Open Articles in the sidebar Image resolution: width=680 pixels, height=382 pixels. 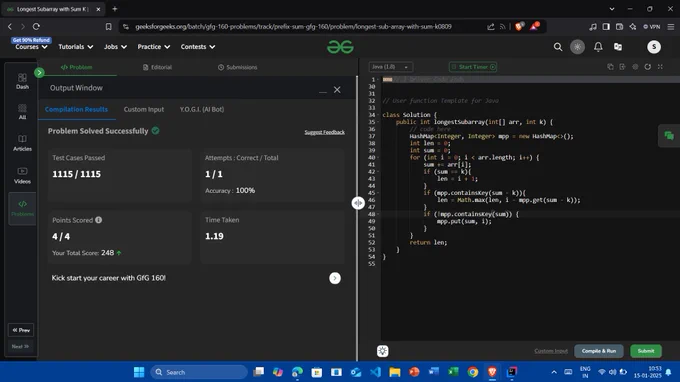click(22, 143)
